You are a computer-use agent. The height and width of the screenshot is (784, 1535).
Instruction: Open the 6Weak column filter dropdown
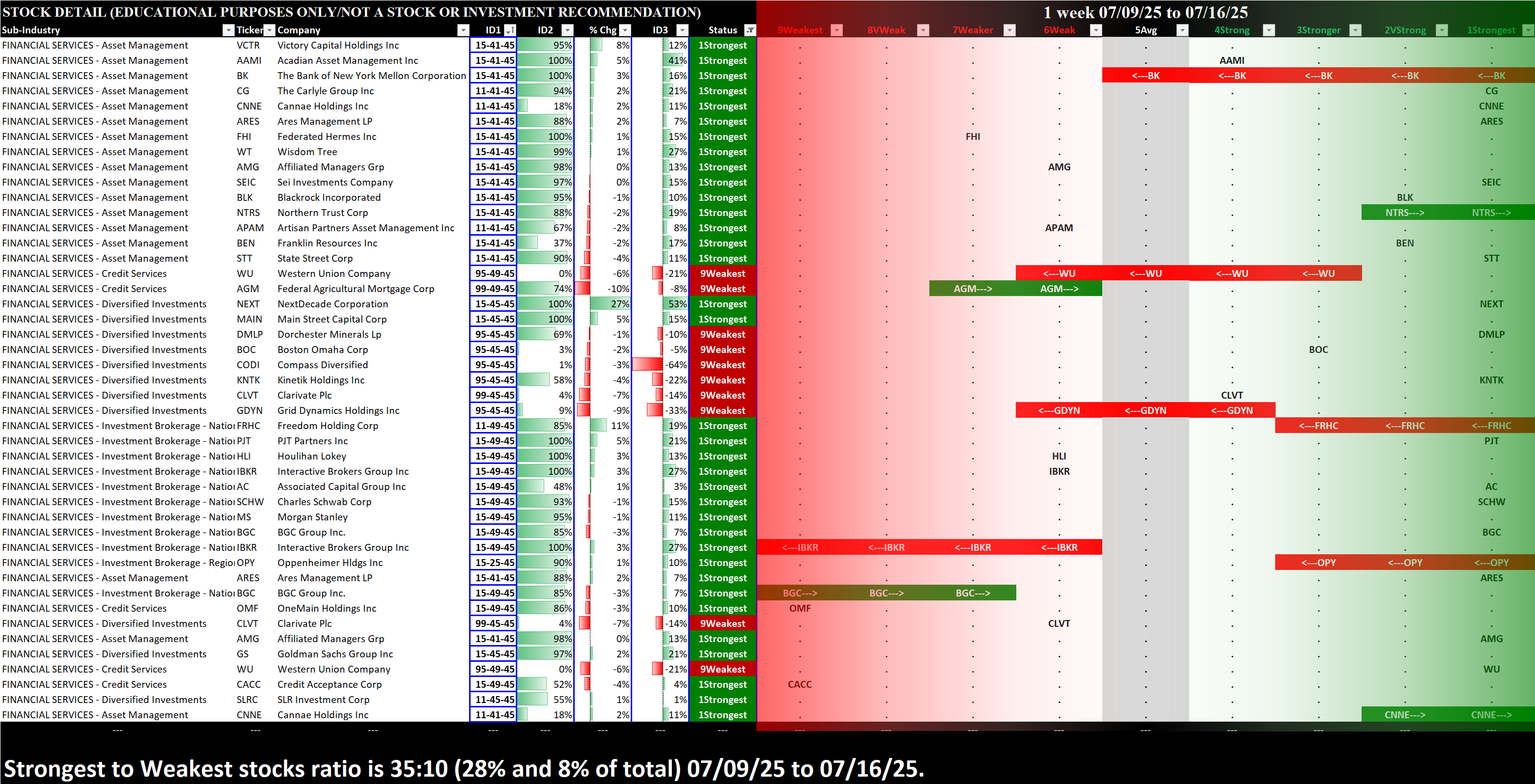pyautogui.click(x=1096, y=30)
